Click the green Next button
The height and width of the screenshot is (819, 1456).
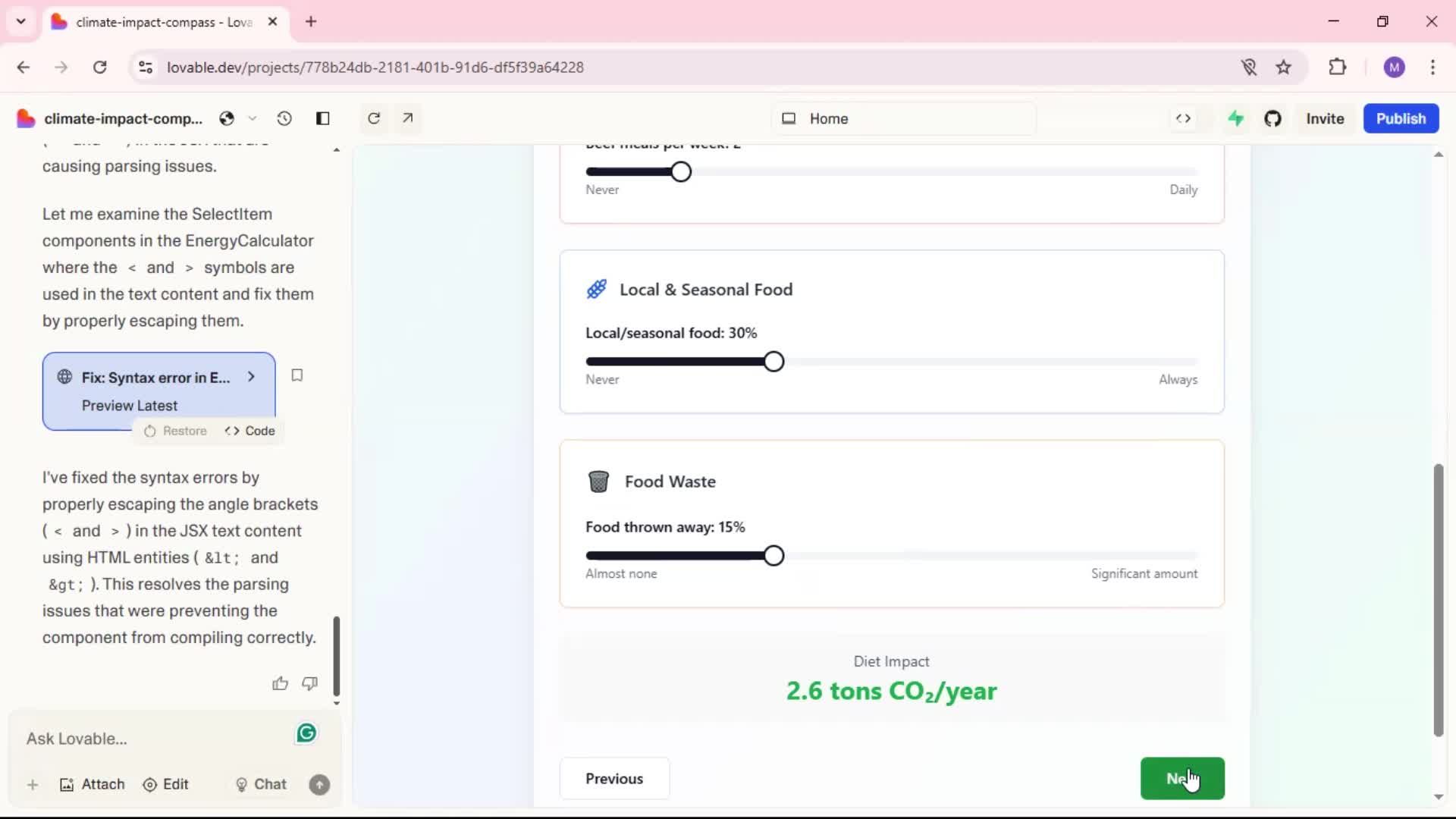(1182, 779)
